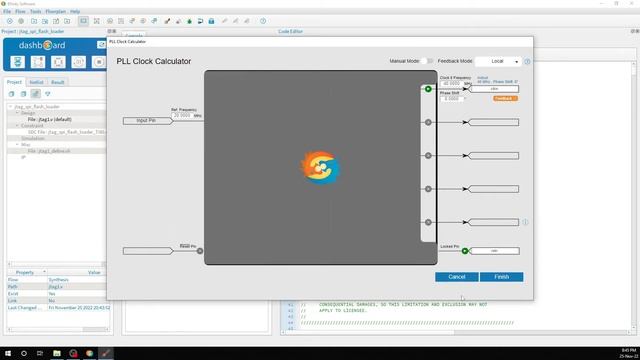Open the Flow menu

(20, 11)
